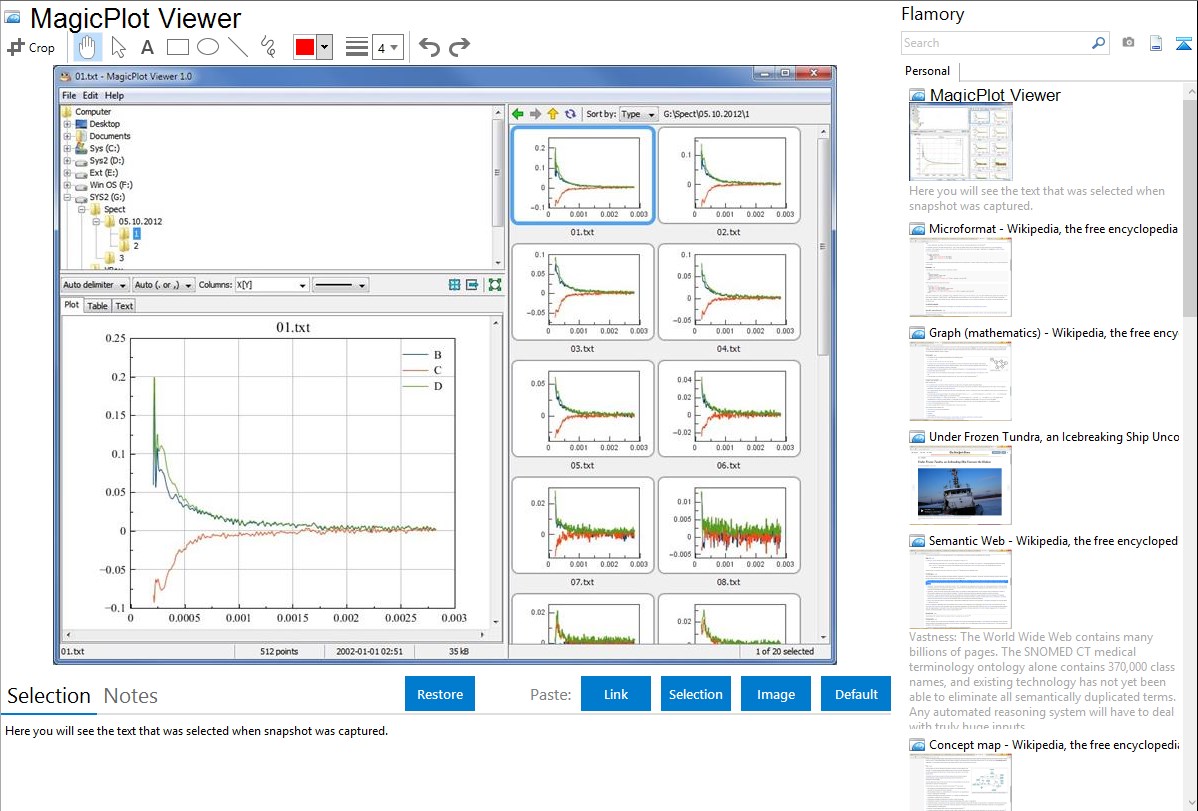Open the Auto delimiter dropdown
Viewport: 1198px width, 811px height.
95,285
